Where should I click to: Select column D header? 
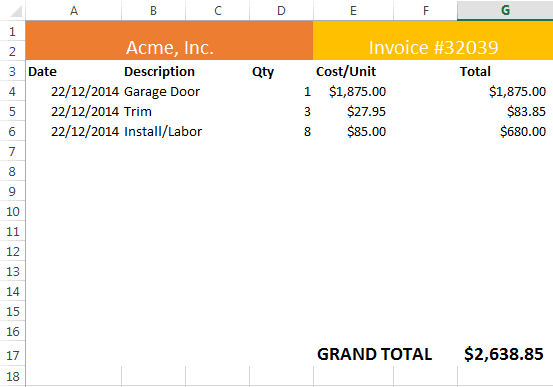pyautogui.click(x=281, y=11)
